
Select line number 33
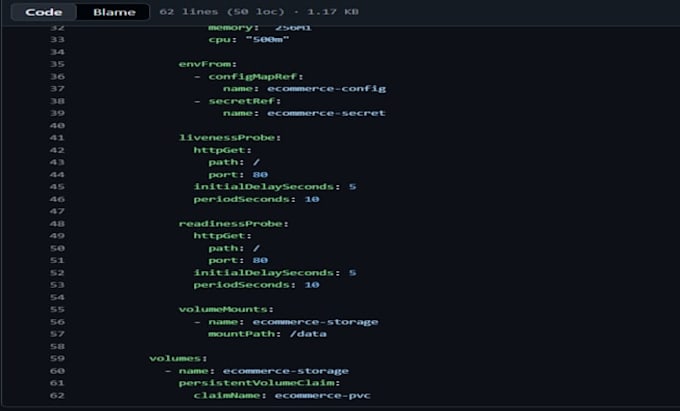pos(57,39)
